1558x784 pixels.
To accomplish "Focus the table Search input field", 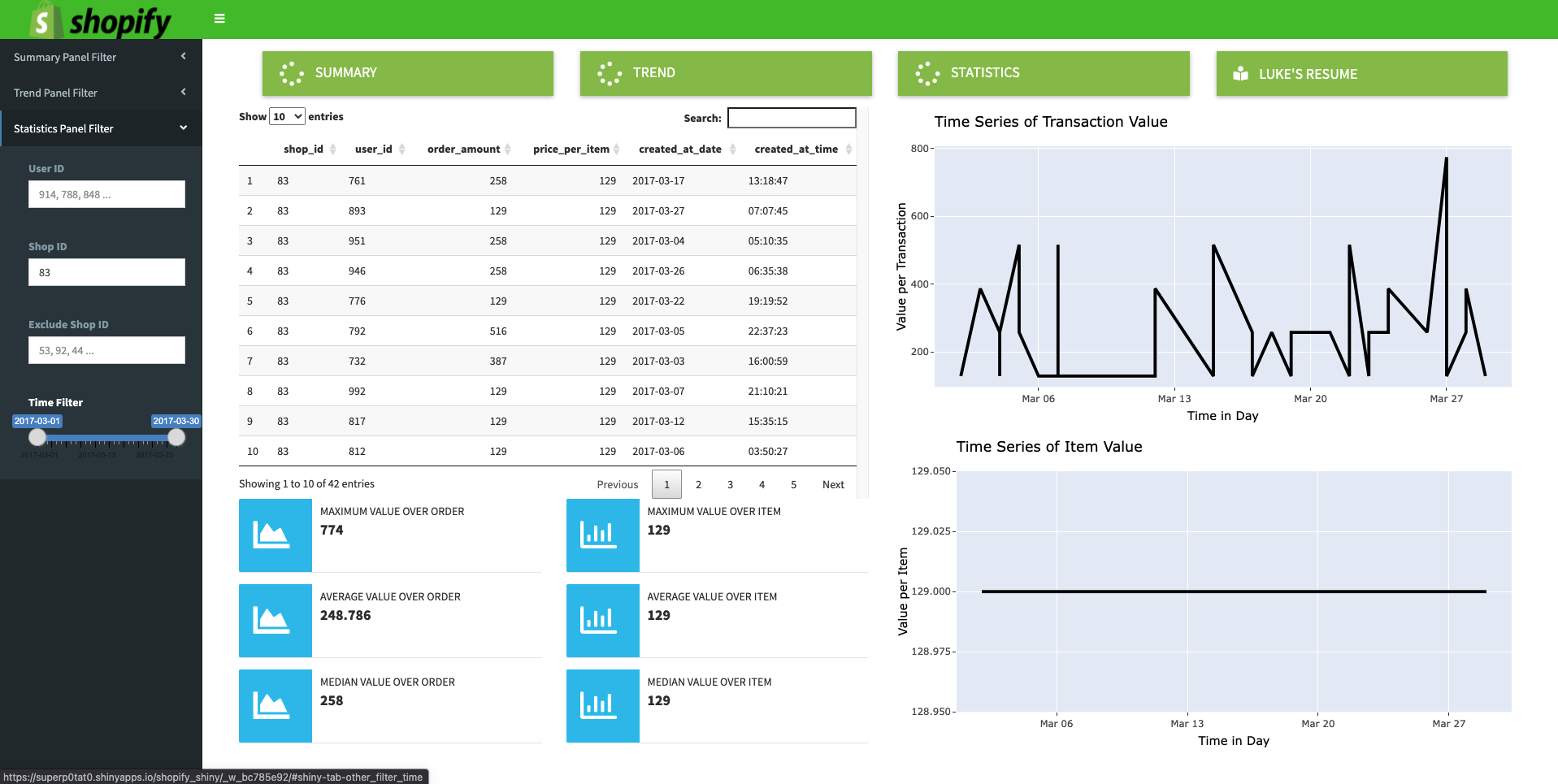I will click(792, 118).
